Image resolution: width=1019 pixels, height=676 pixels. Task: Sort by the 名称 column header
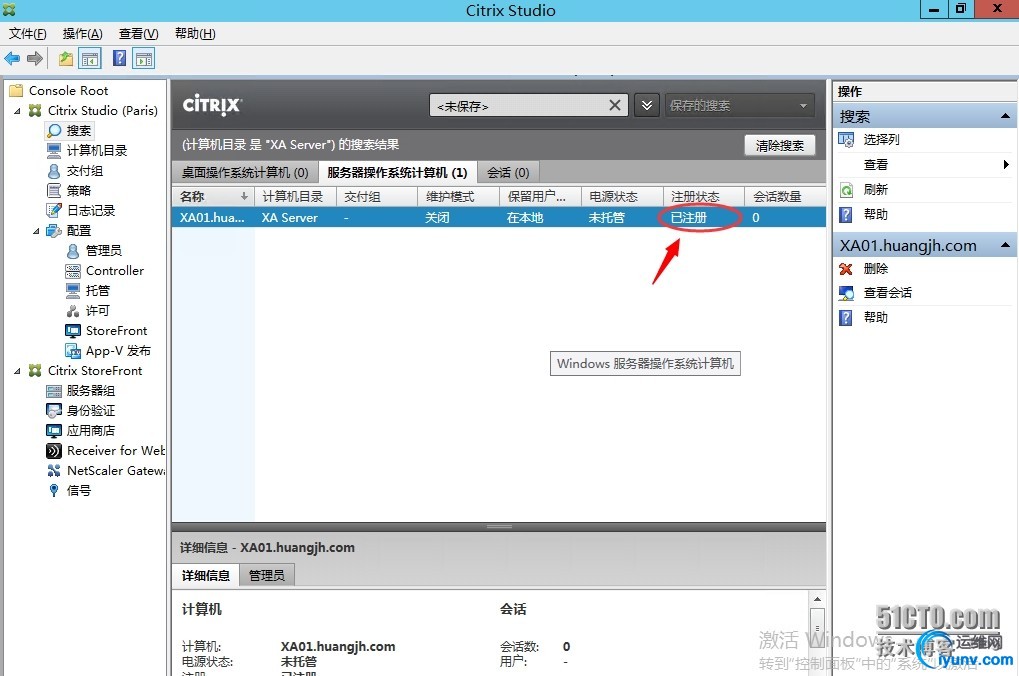213,196
